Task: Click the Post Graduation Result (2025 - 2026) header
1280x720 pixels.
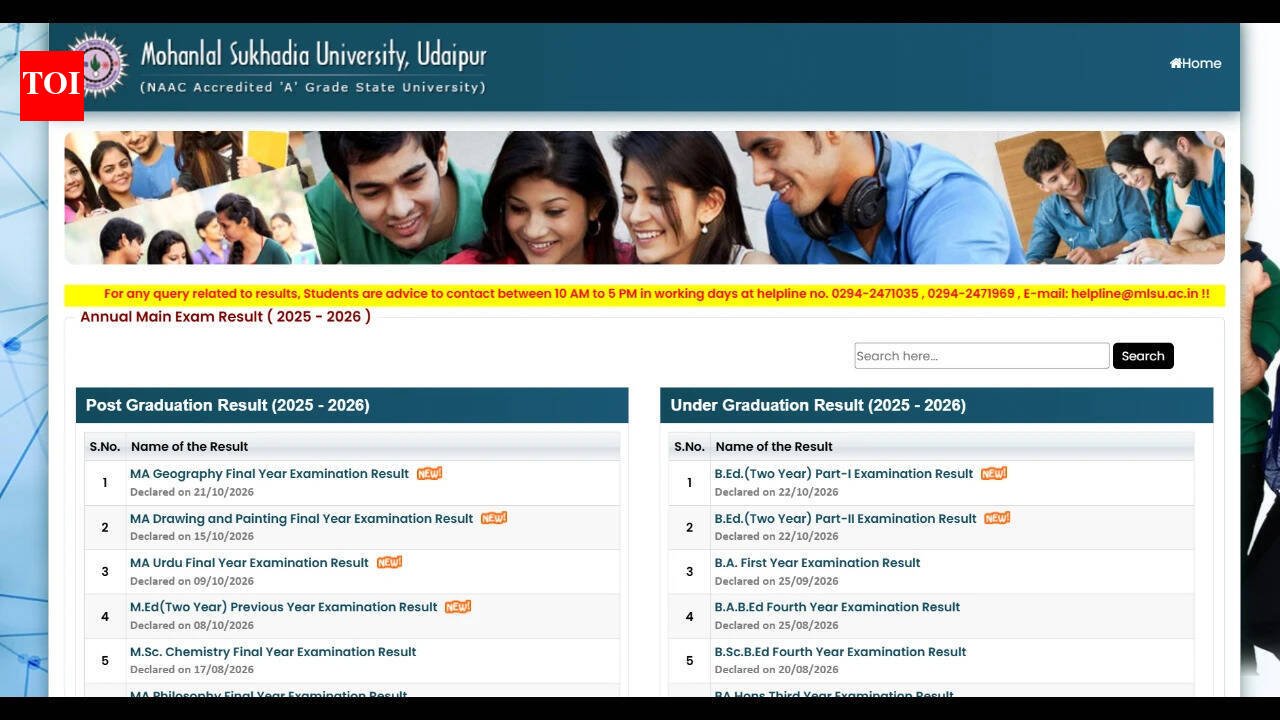Action: [352, 405]
